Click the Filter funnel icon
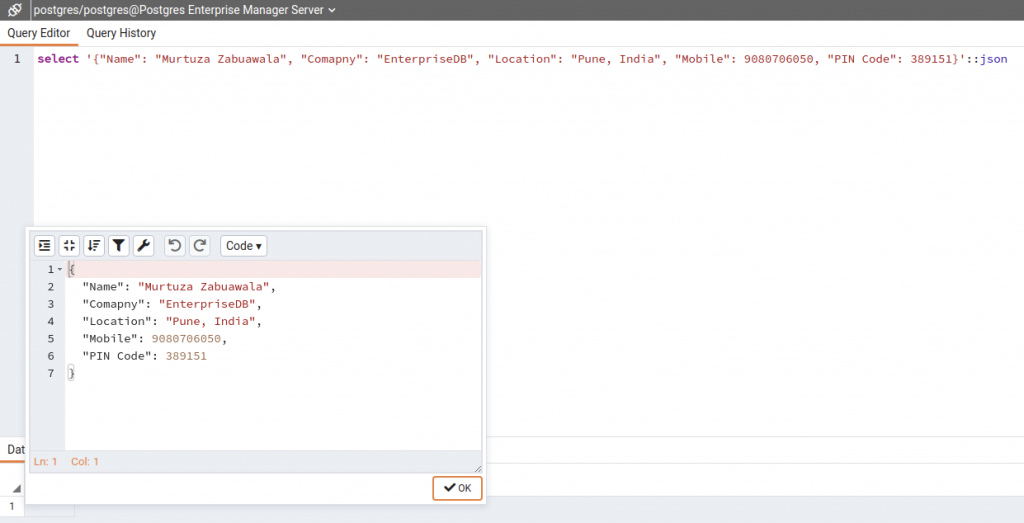 pos(118,246)
